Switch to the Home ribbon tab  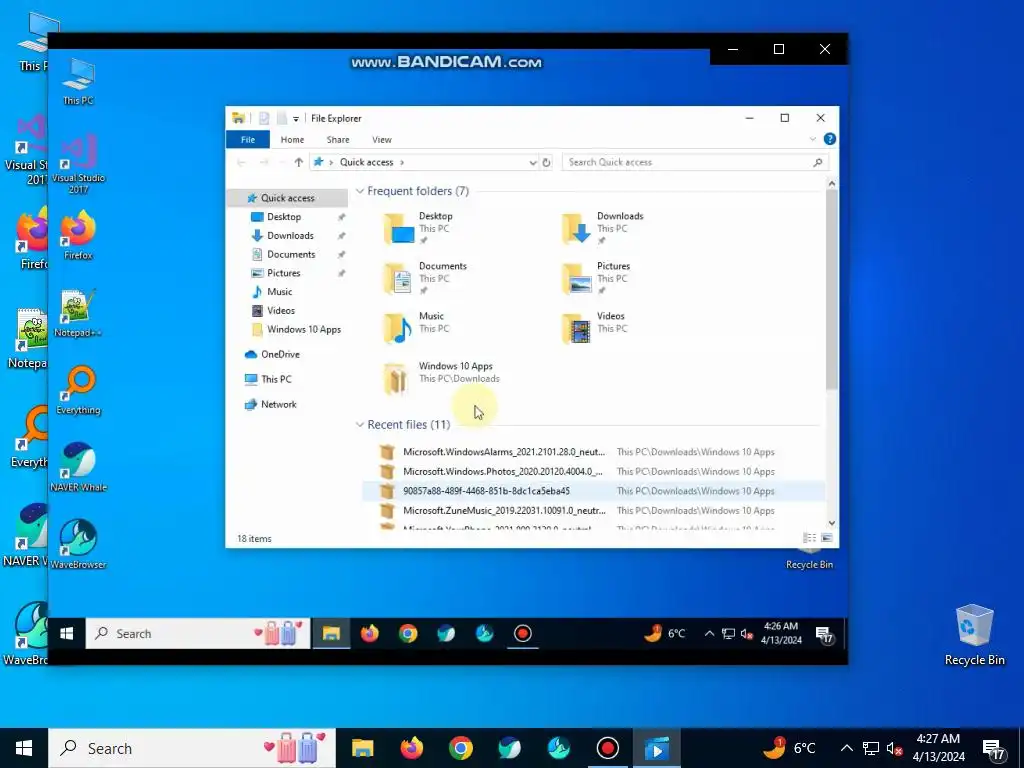point(292,140)
